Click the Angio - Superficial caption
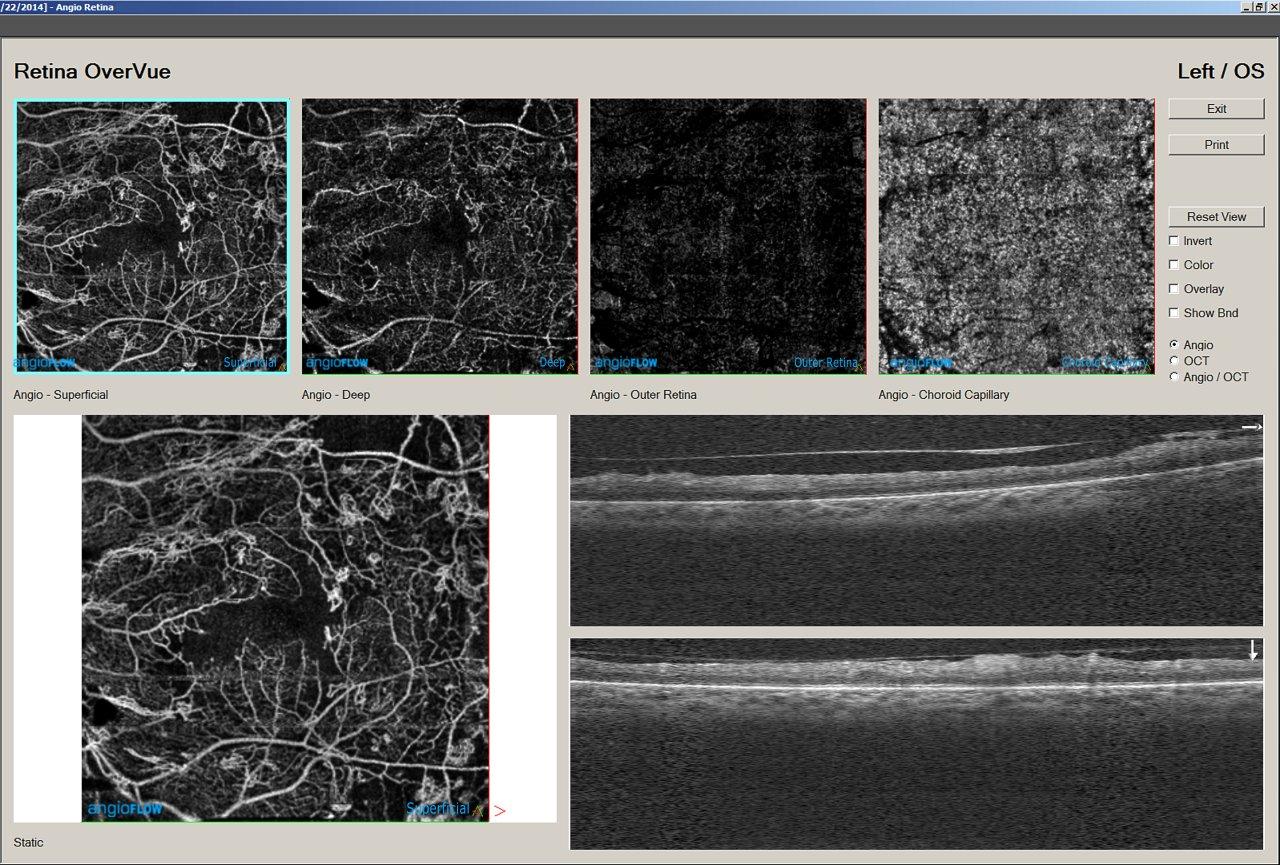 pyautogui.click(x=61, y=395)
